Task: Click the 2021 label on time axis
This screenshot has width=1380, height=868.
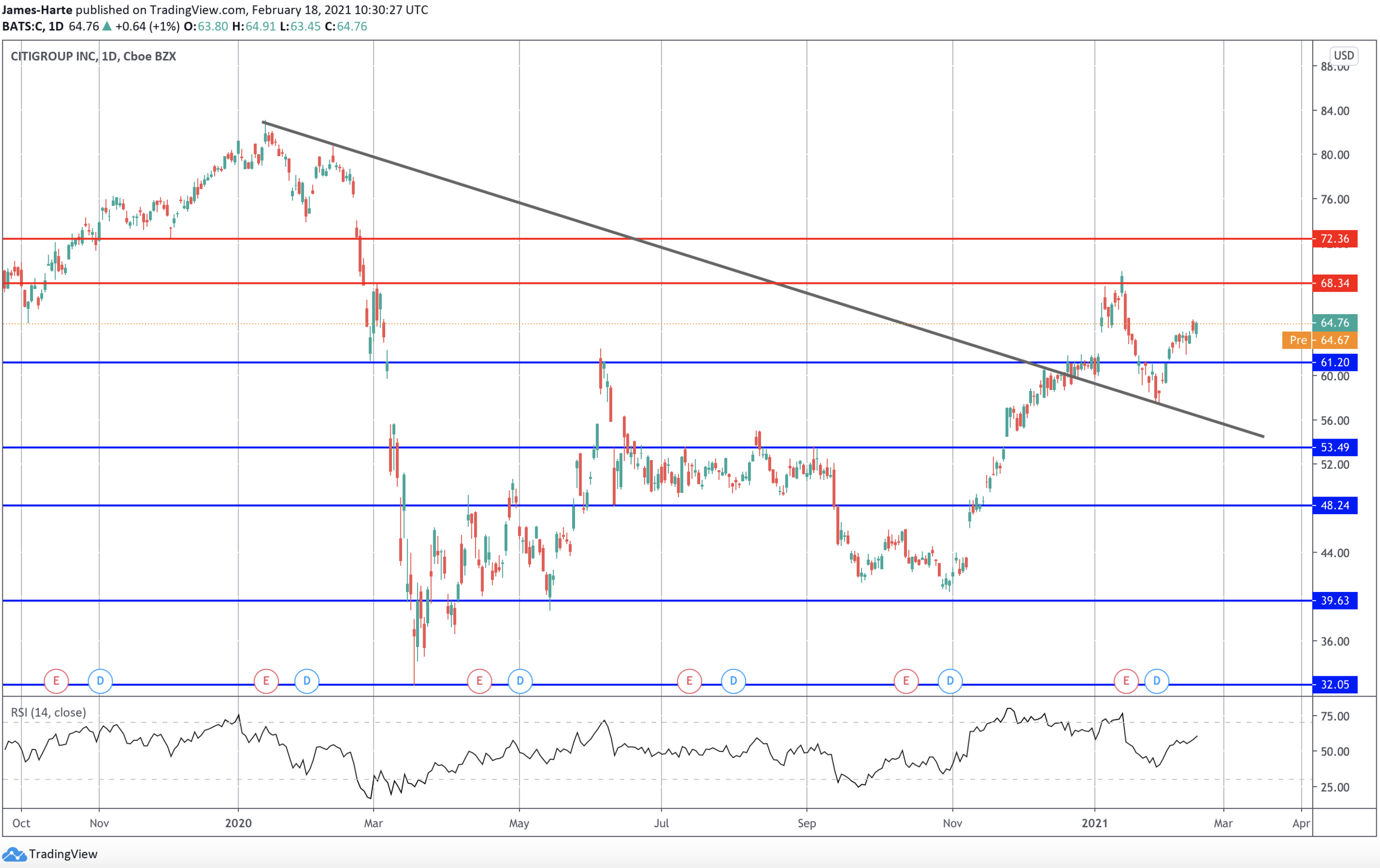Action: pos(1094,824)
